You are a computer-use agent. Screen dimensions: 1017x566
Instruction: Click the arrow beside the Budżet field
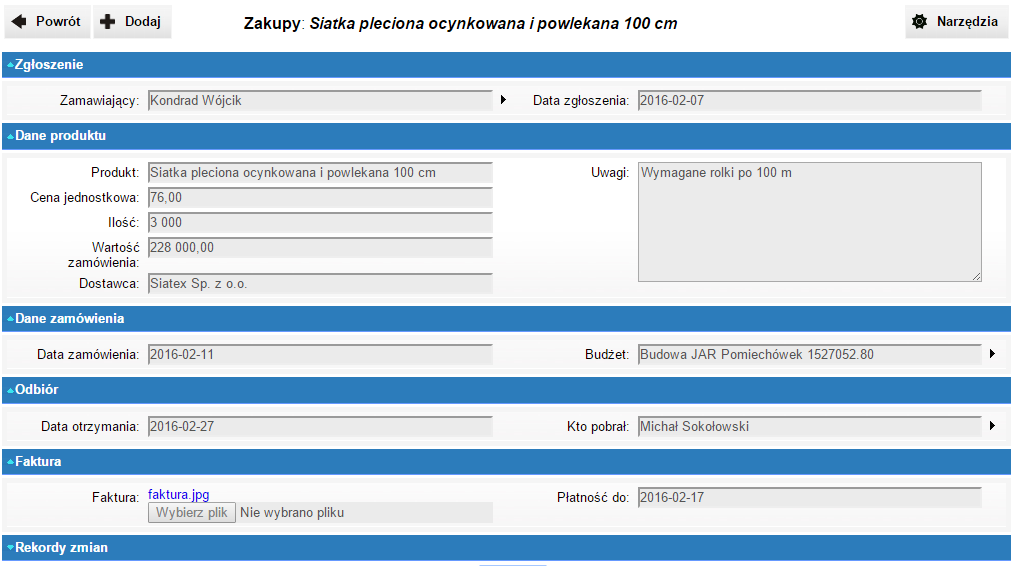992,354
